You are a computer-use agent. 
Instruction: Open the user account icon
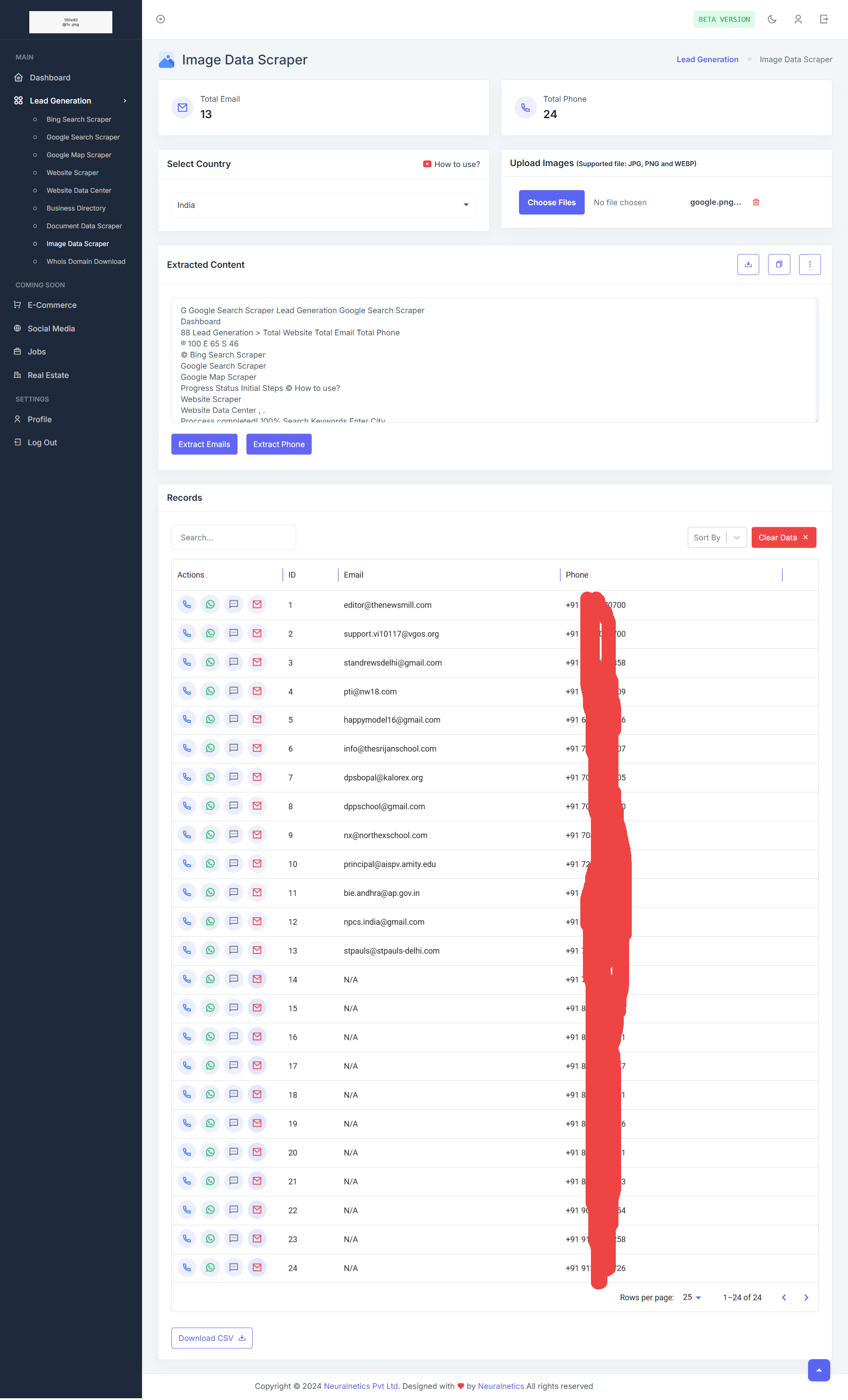(798, 19)
